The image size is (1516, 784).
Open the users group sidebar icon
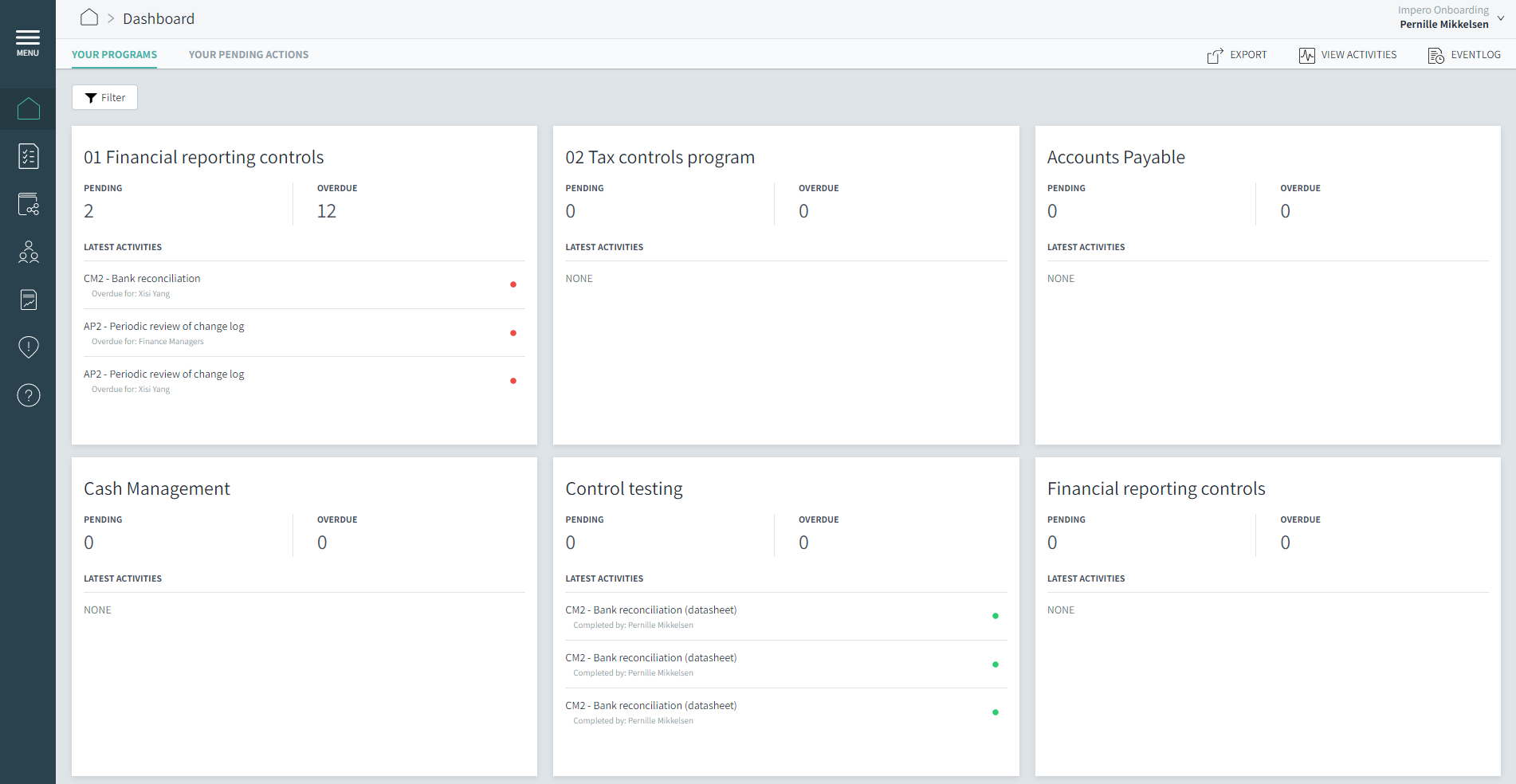point(29,252)
